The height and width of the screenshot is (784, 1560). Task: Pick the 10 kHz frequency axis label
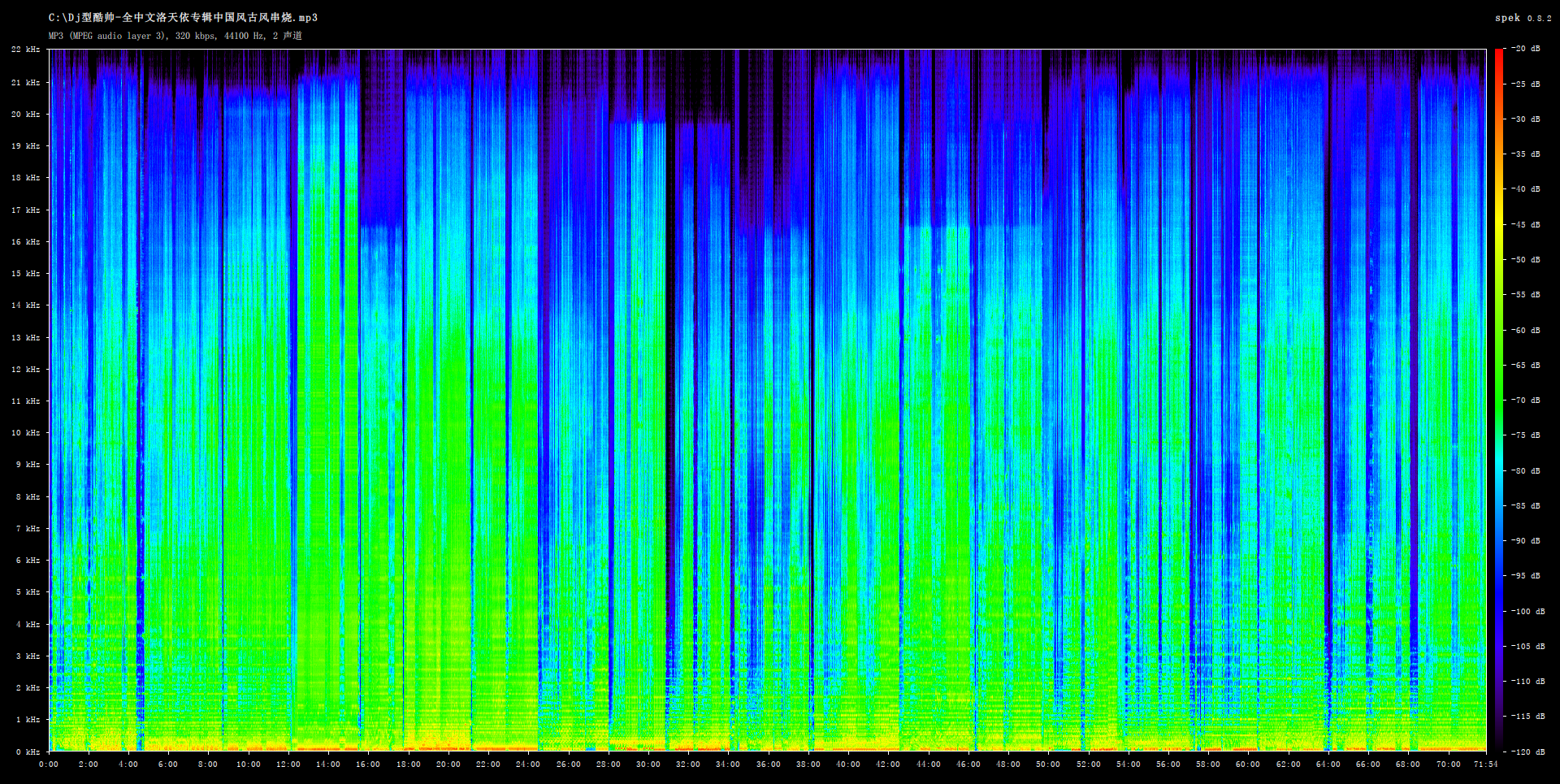25,433
